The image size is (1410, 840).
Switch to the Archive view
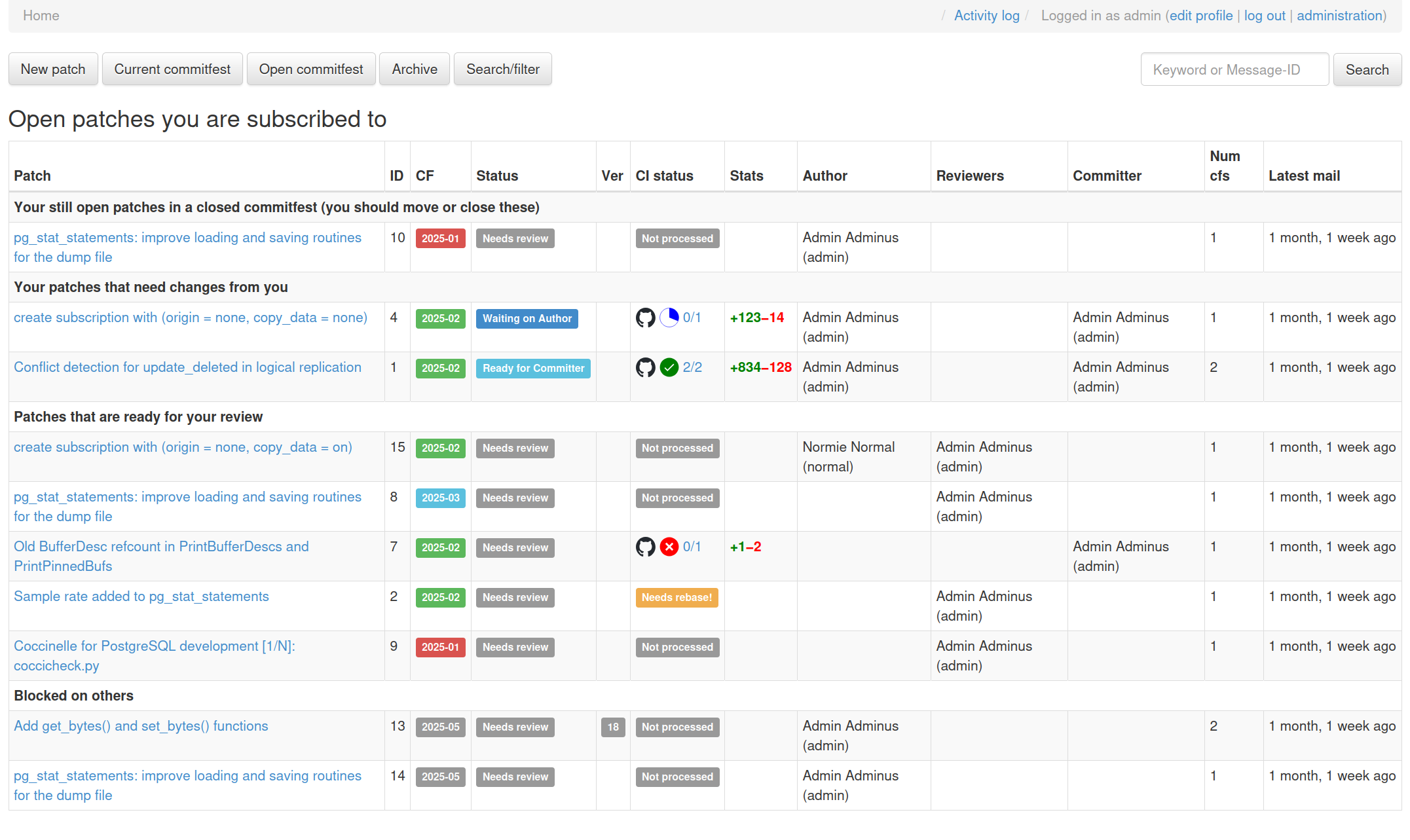click(x=414, y=69)
